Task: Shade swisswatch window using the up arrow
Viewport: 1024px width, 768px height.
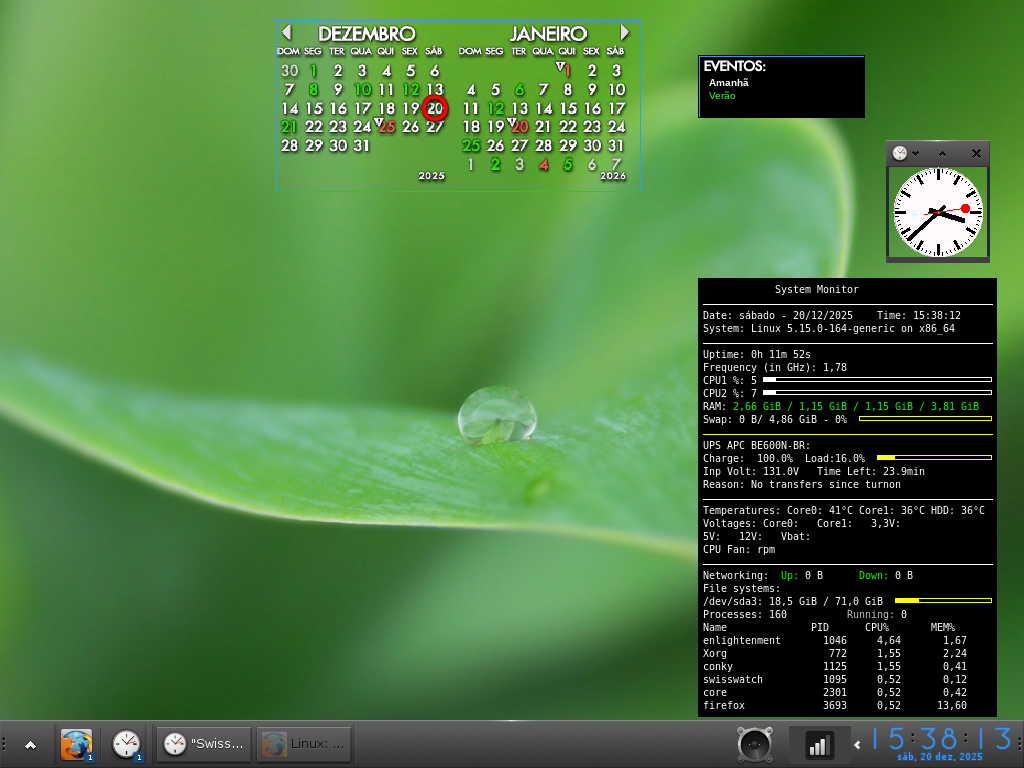Action: [x=942, y=153]
